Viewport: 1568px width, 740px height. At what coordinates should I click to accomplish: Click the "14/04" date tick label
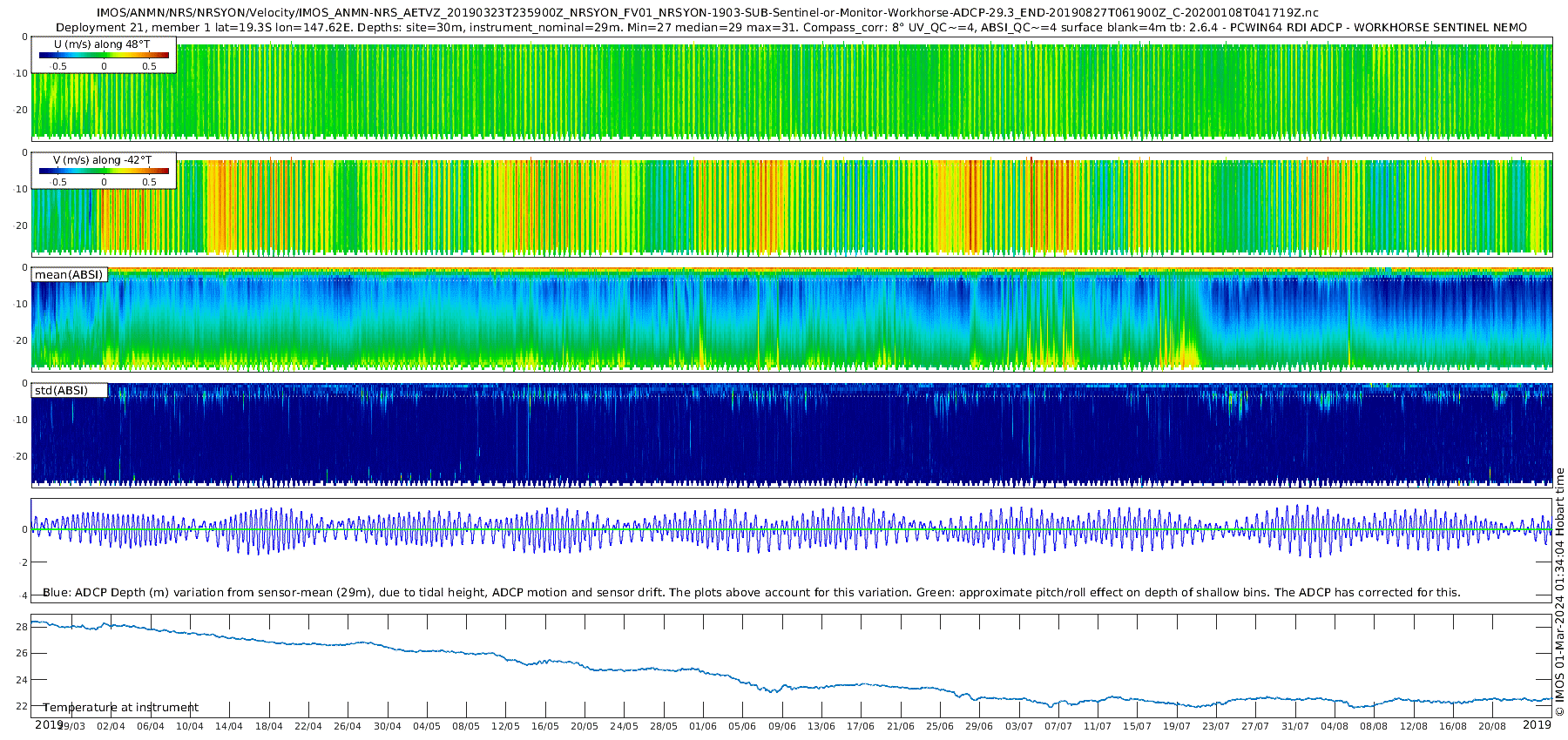click(x=229, y=726)
